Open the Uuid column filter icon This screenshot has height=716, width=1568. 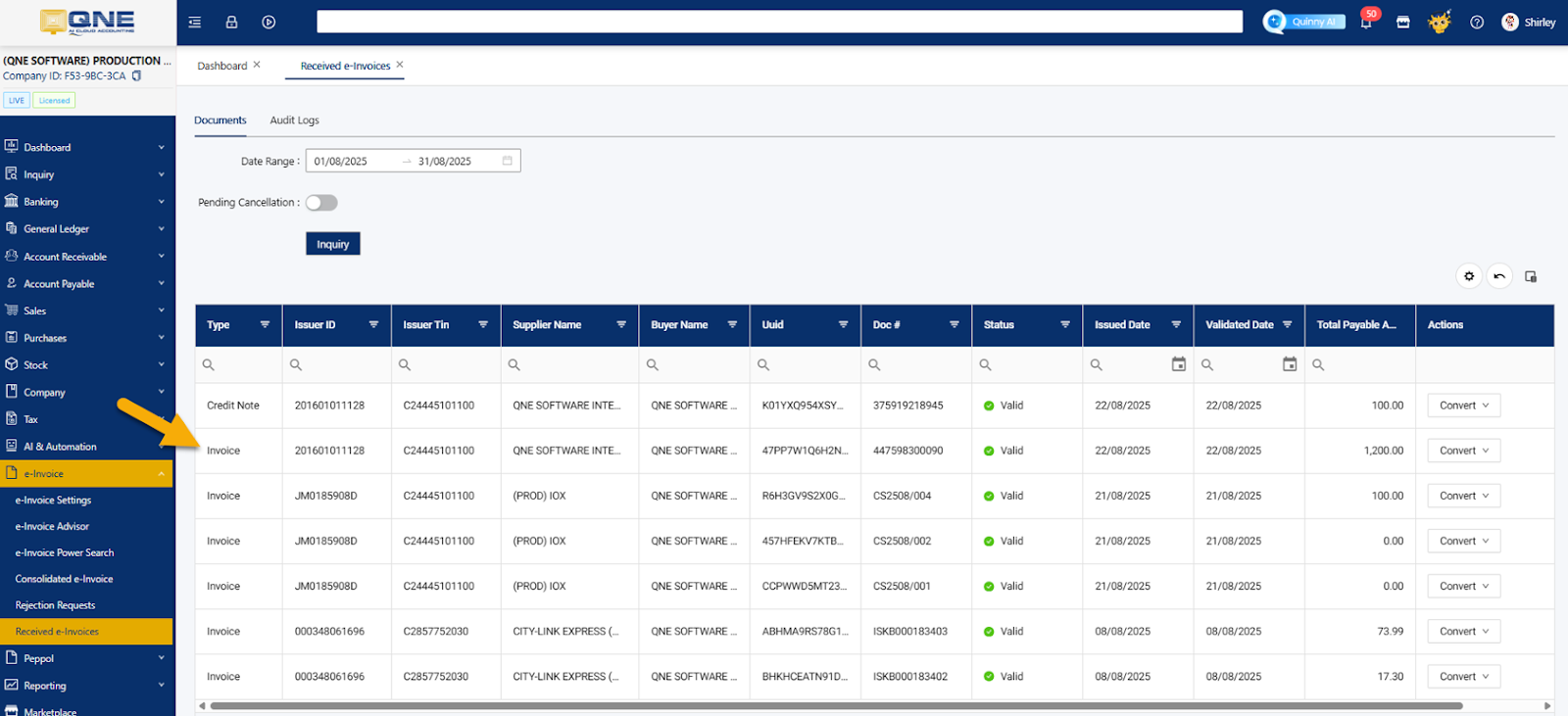pyautogui.click(x=843, y=324)
